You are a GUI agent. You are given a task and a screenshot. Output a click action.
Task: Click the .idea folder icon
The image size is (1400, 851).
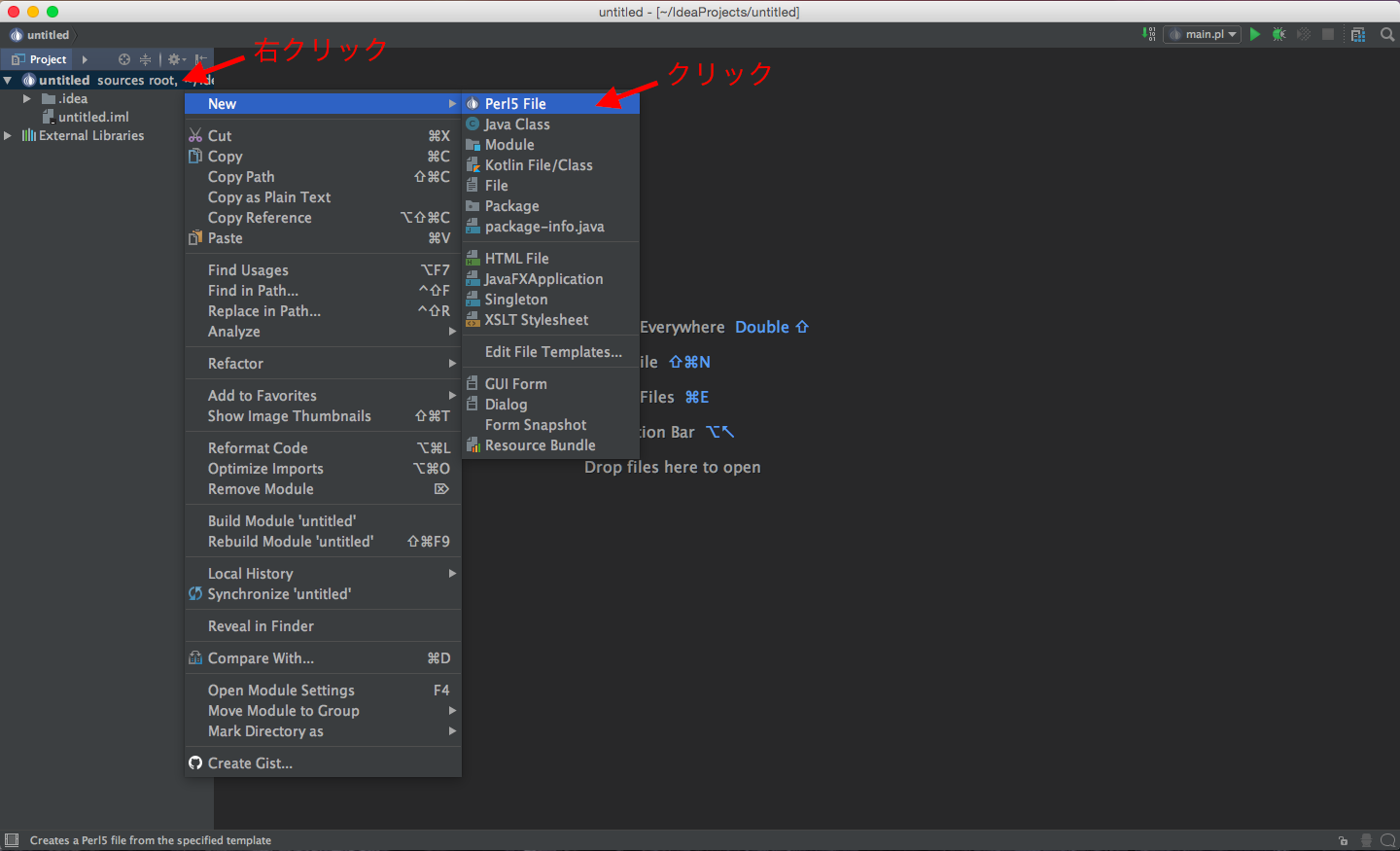[x=49, y=99]
